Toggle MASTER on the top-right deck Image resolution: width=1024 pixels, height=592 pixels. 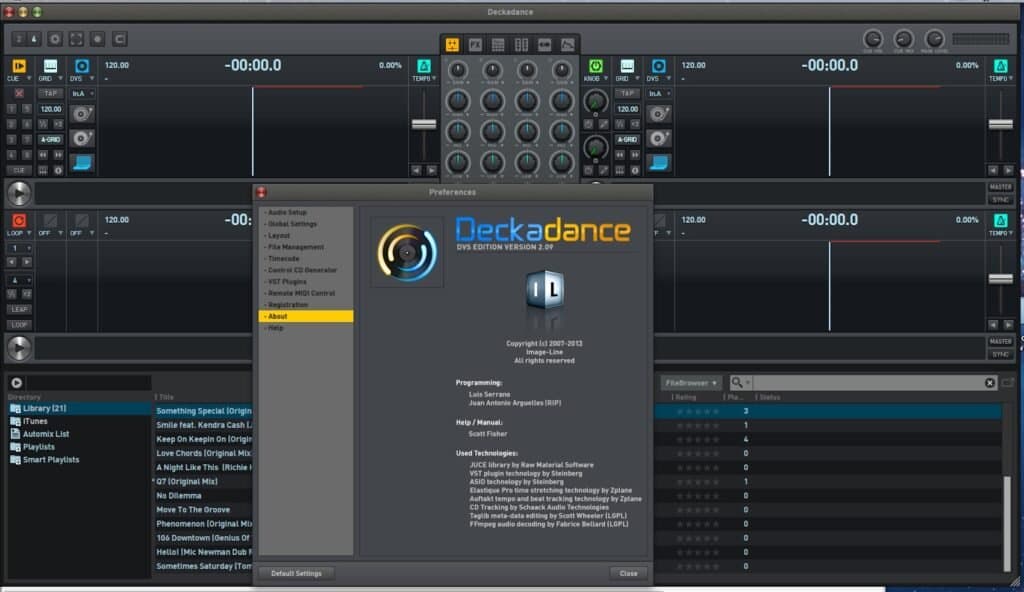(x=1000, y=187)
